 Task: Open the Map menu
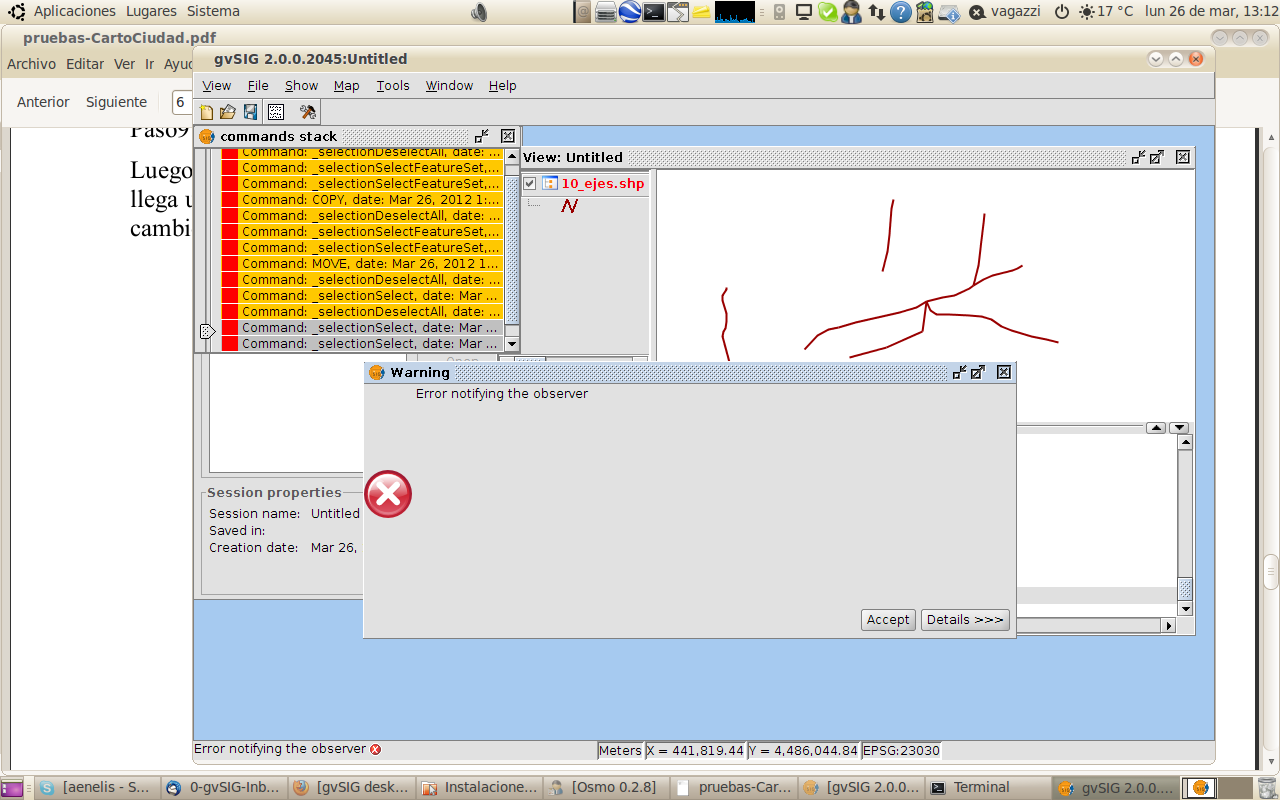pyautogui.click(x=347, y=86)
